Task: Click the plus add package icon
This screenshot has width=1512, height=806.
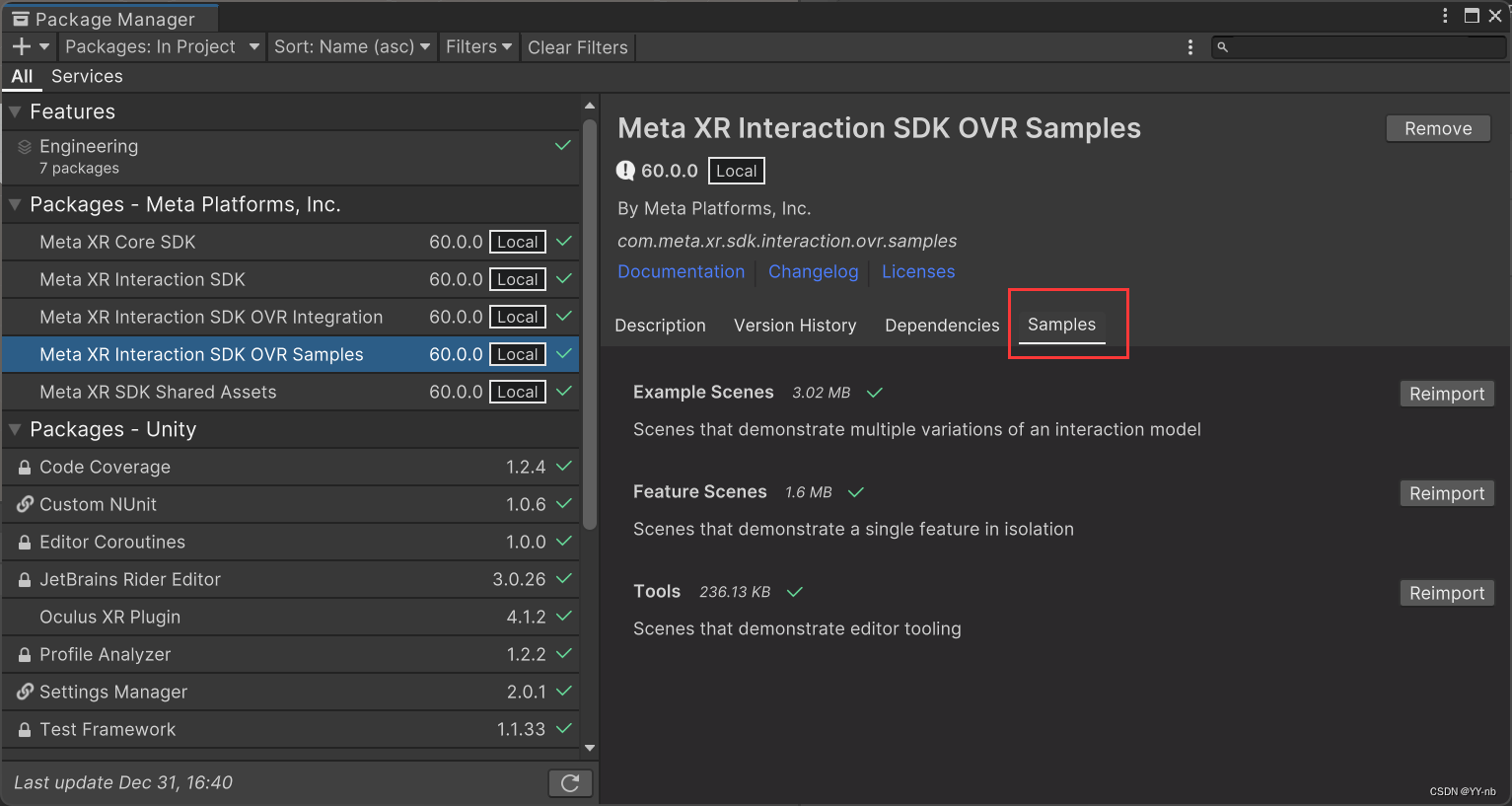Action: click(x=22, y=46)
